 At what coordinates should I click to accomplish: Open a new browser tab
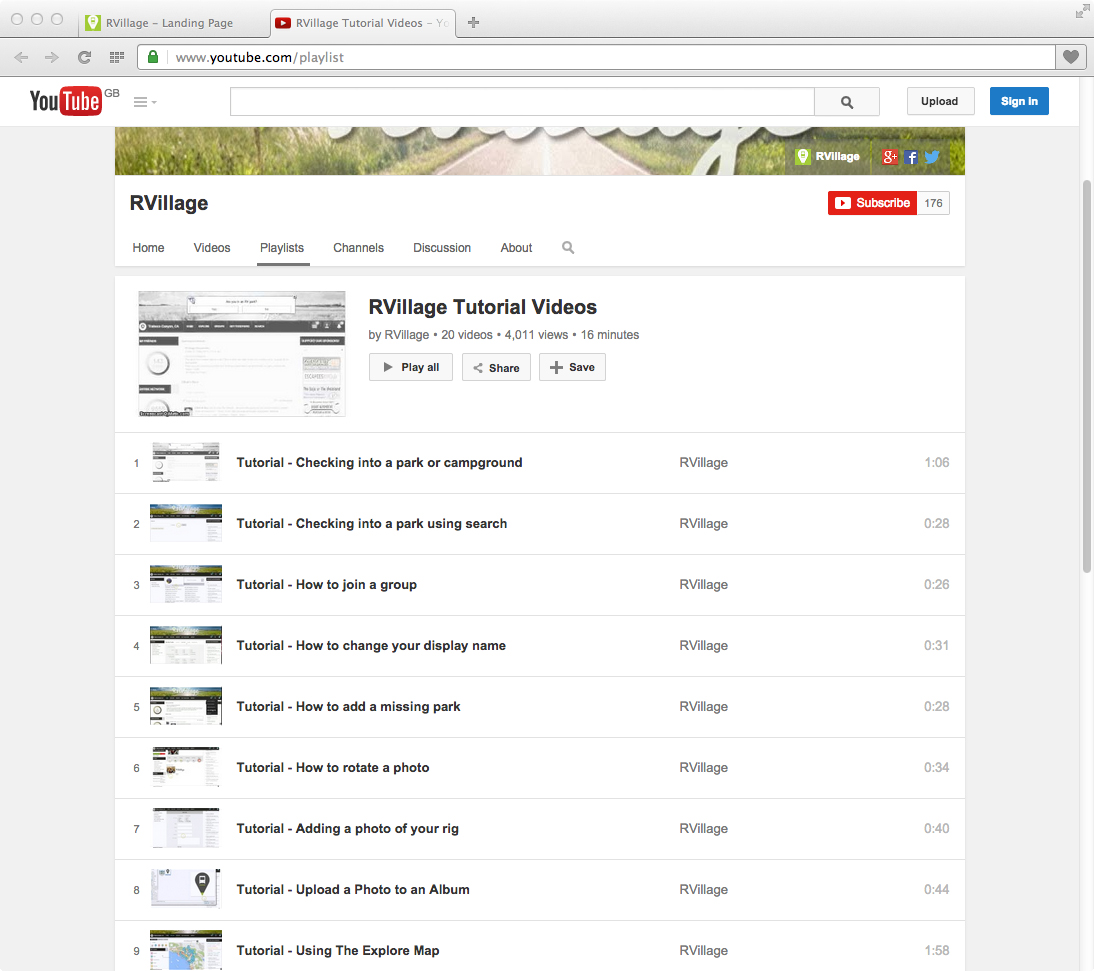coord(474,22)
